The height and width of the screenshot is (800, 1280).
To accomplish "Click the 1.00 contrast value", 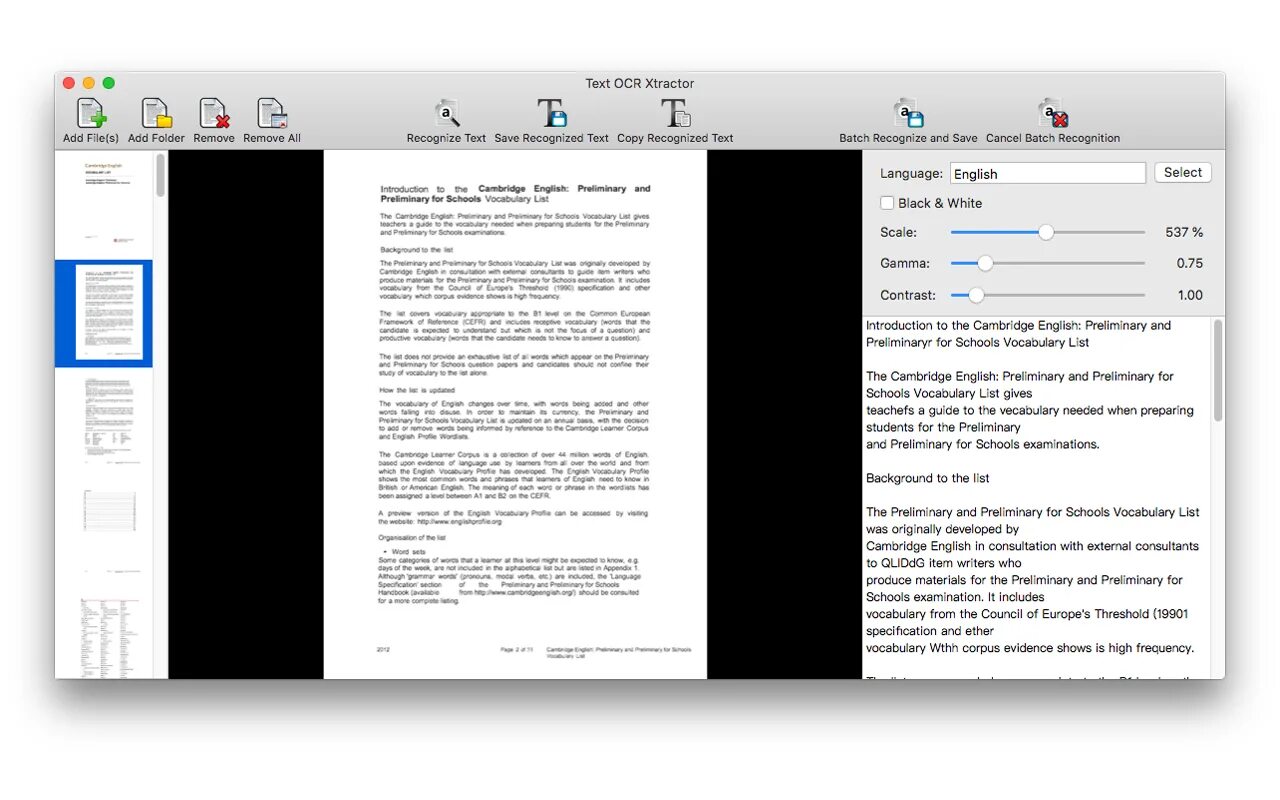I will 1190,295.
